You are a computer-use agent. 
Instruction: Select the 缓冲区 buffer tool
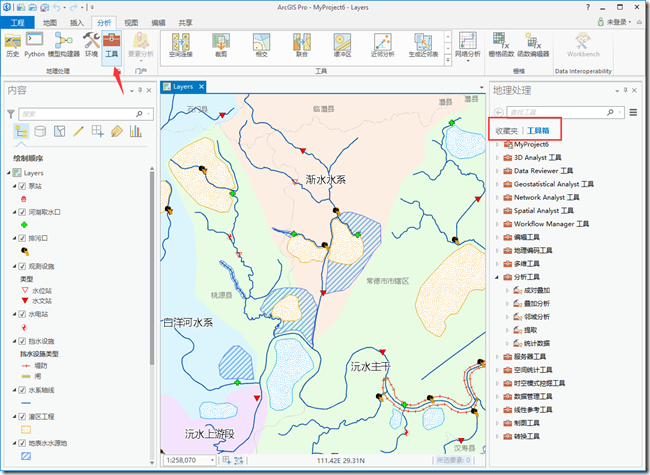point(342,45)
